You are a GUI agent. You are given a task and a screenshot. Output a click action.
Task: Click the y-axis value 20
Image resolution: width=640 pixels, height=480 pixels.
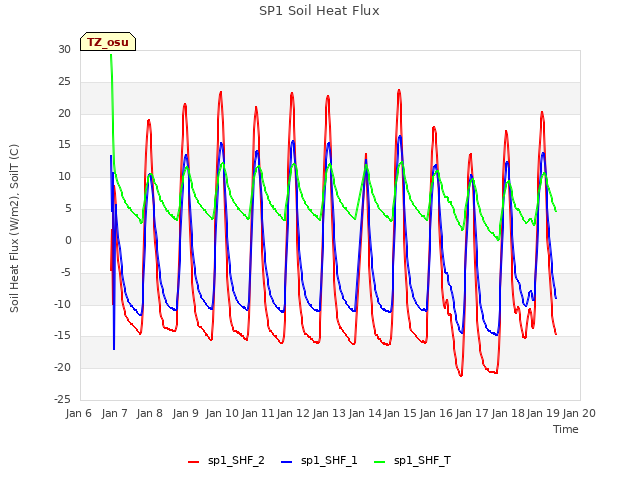tap(64, 113)
